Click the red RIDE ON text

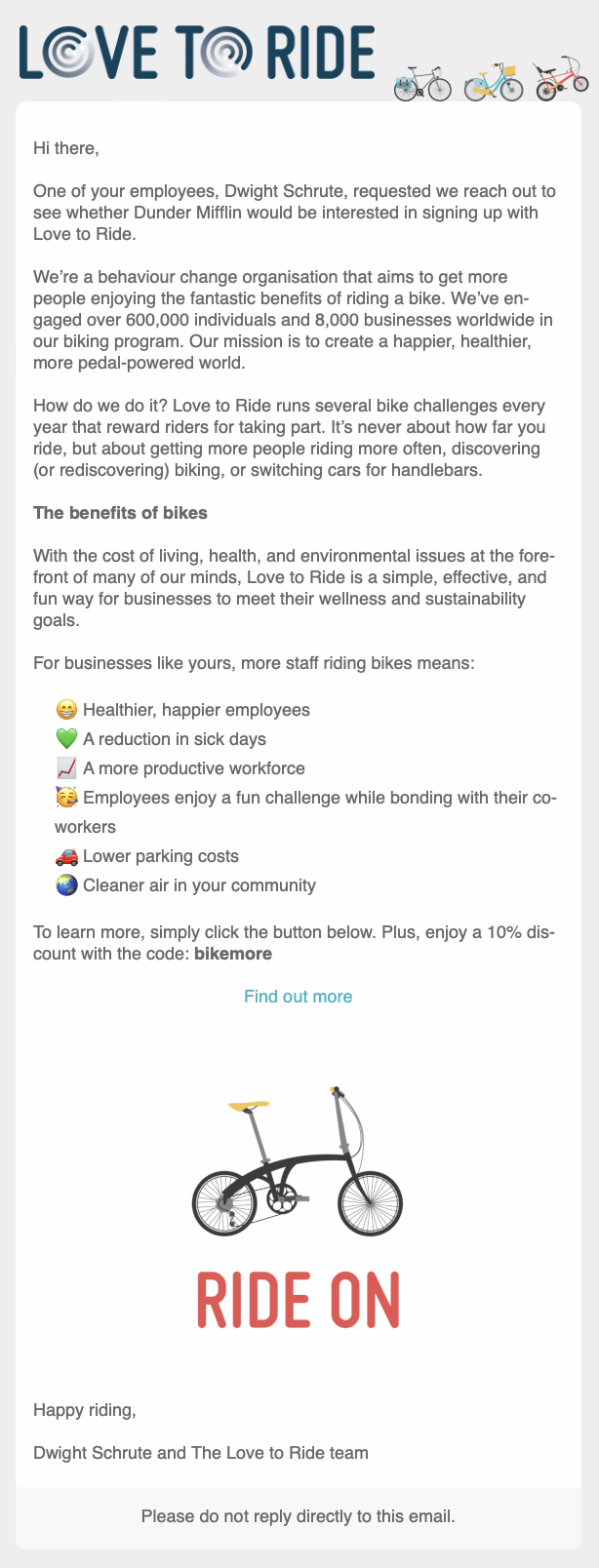click(299, 1300)
